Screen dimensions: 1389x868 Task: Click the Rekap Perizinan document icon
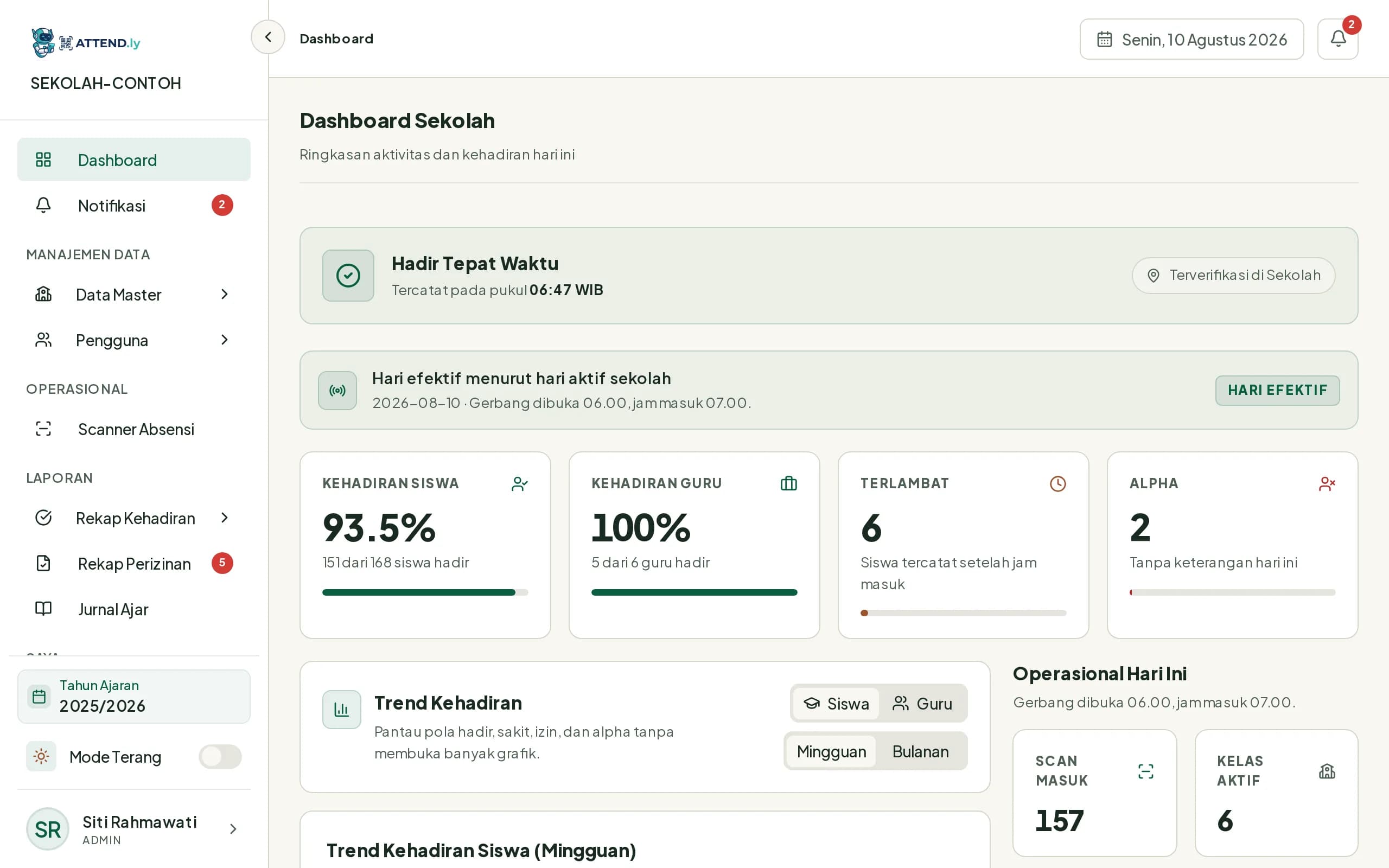coord(43,563)
